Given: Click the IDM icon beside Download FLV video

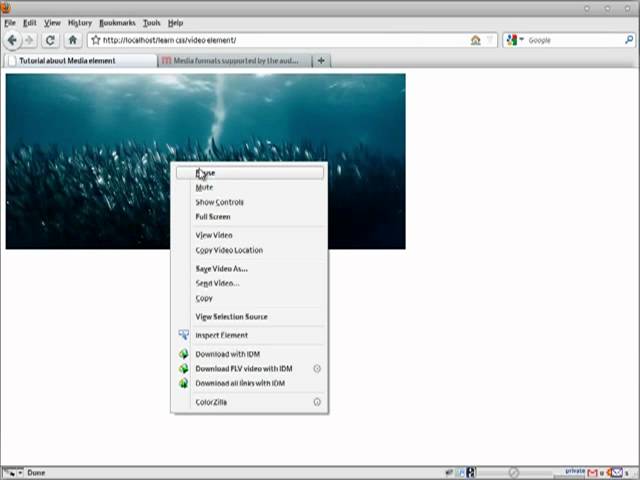Looking at the screenshot, I should [x=184, y=369].
